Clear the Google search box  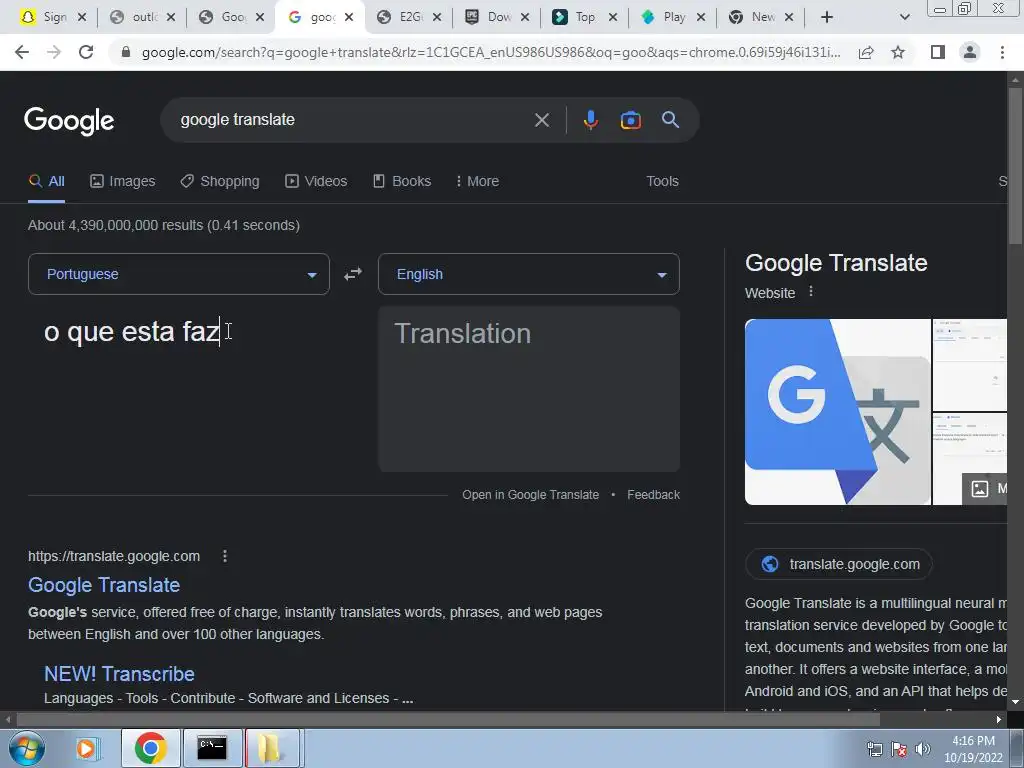coord(541,120)
